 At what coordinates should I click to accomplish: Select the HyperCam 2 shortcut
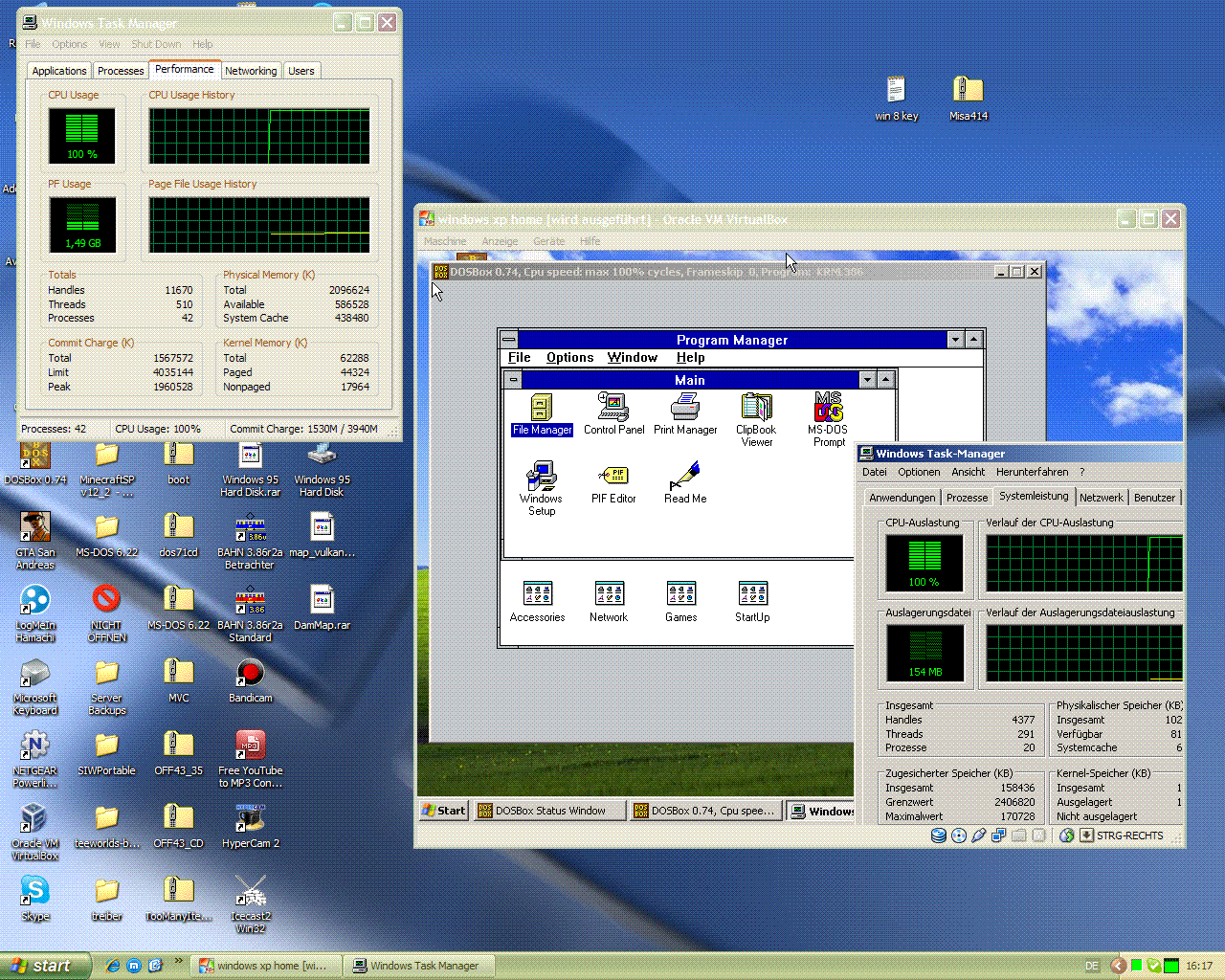[x=251, y=826]
